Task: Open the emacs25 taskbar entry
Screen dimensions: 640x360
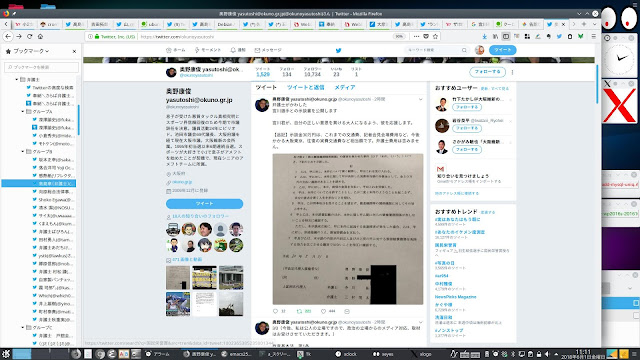Action: point(237,354)
